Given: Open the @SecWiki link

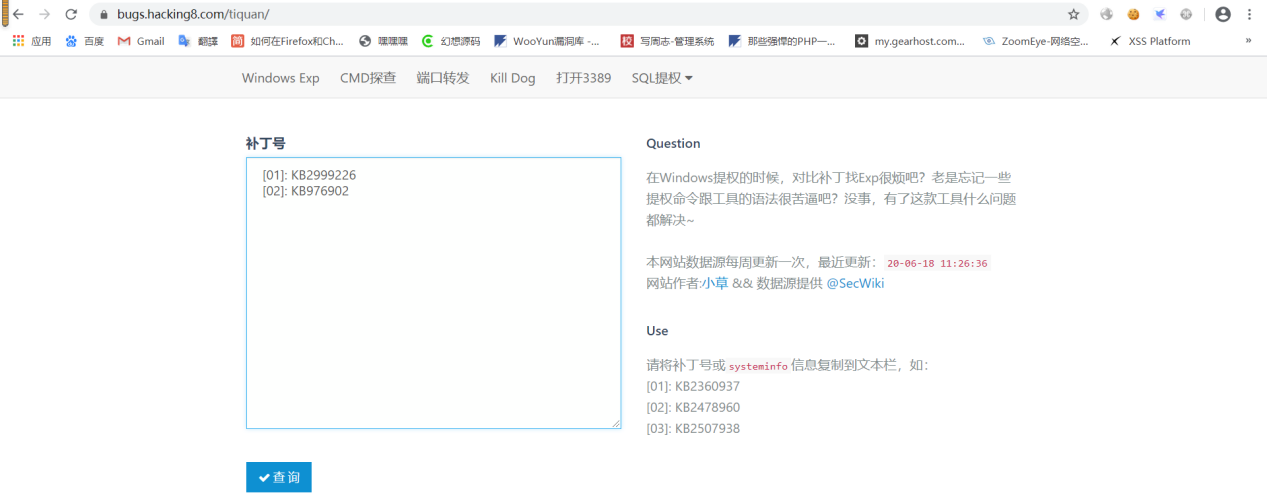Looking at the screenshot, I should click(x=855, y=283).
